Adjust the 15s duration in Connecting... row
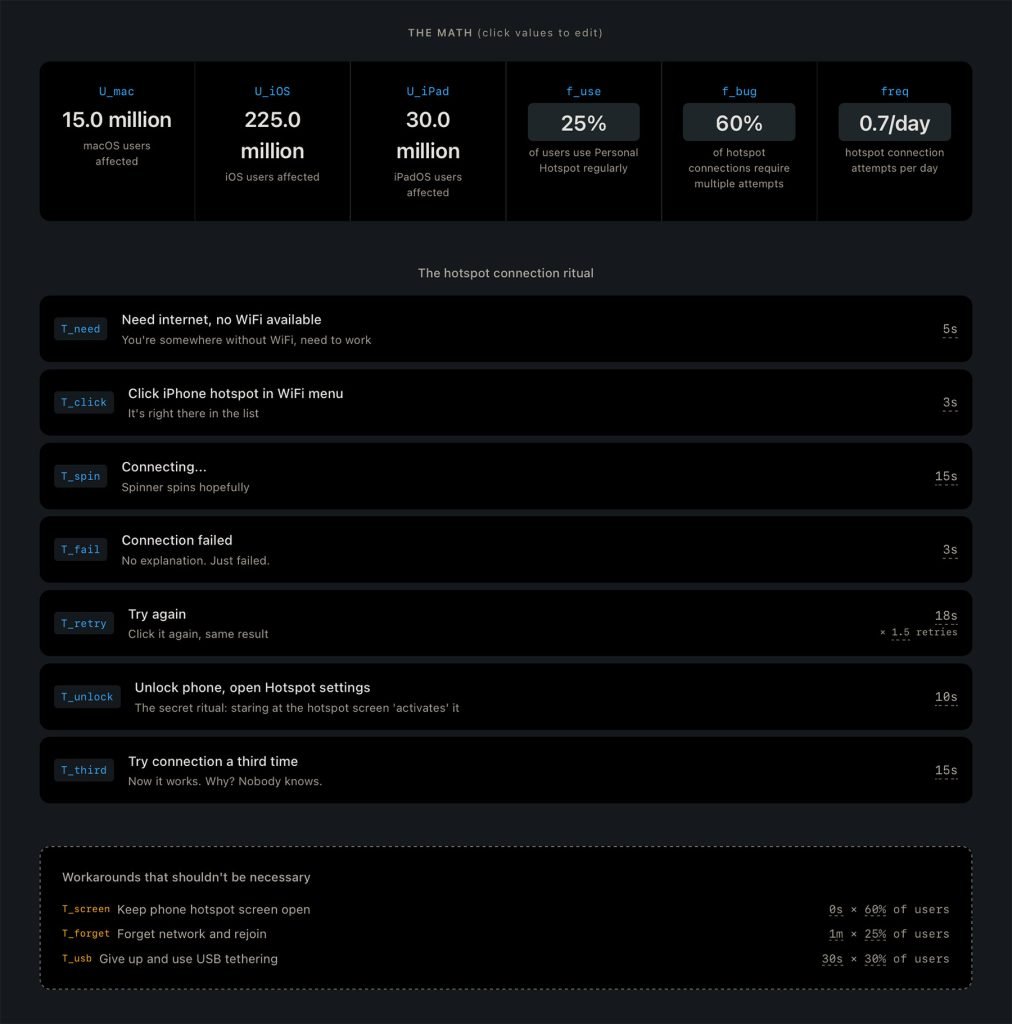 (945, 476)
